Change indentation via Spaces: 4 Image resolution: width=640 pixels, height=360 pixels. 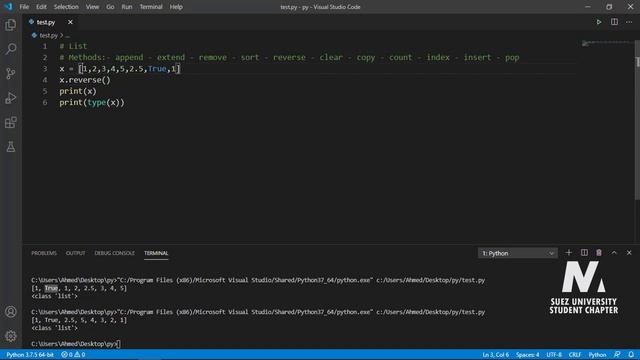tap(527, 354)
